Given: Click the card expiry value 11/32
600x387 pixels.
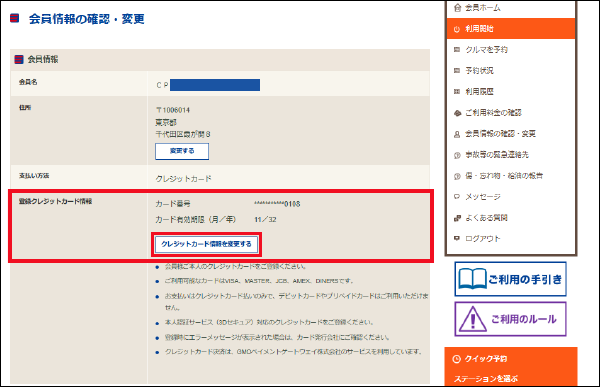Looking at the screenshot, I should click(x=265, y=220).
